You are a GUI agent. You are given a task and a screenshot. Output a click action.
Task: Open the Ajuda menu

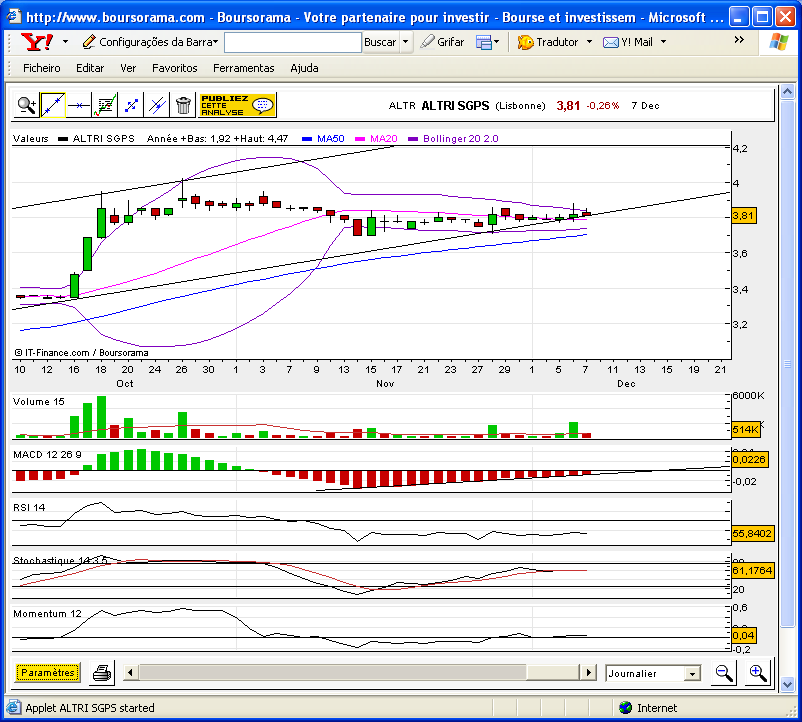(x=304, y=68)
